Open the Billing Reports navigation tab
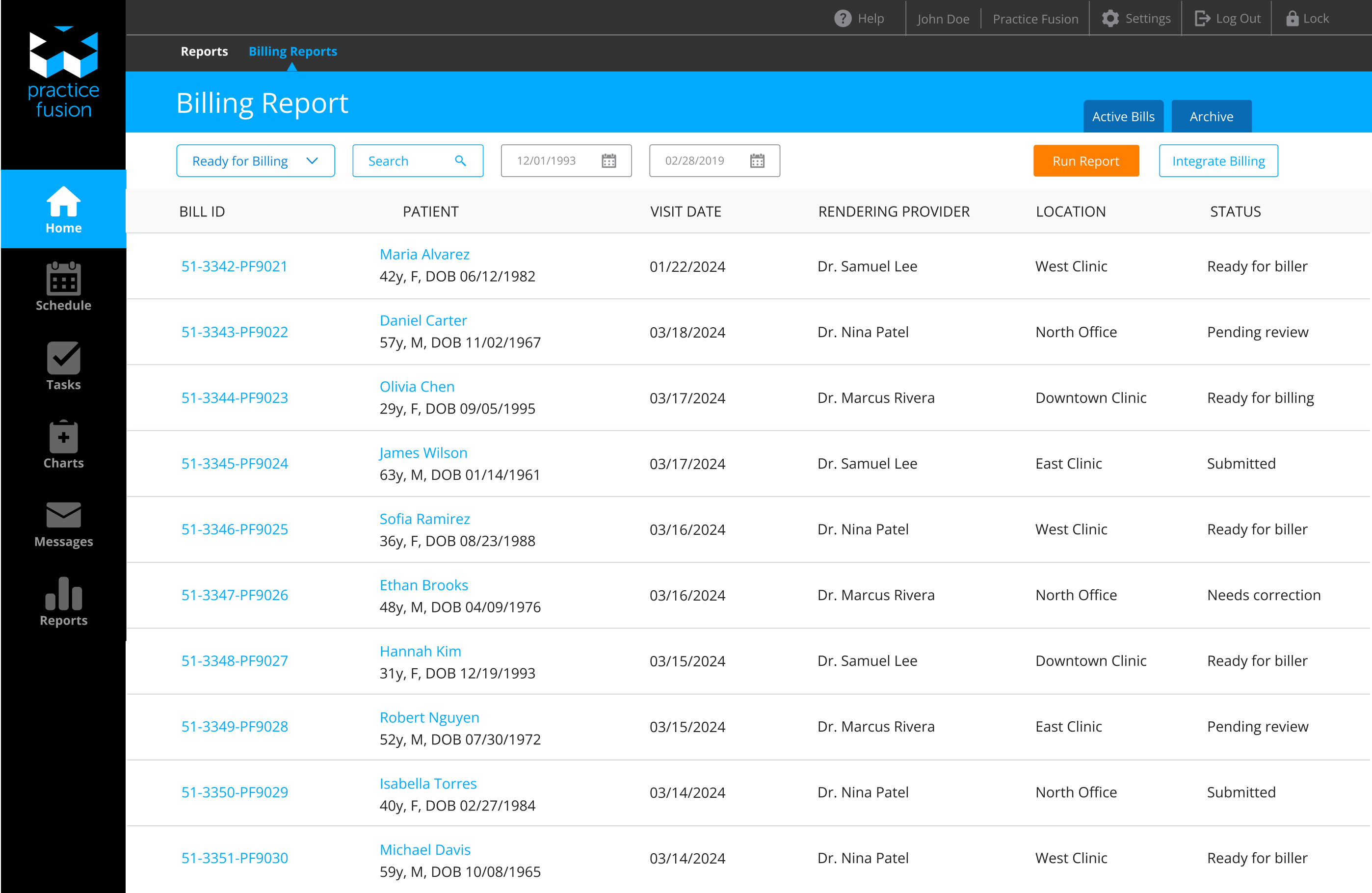Screen dimensions: 1372x893 [x=292, y=52]
